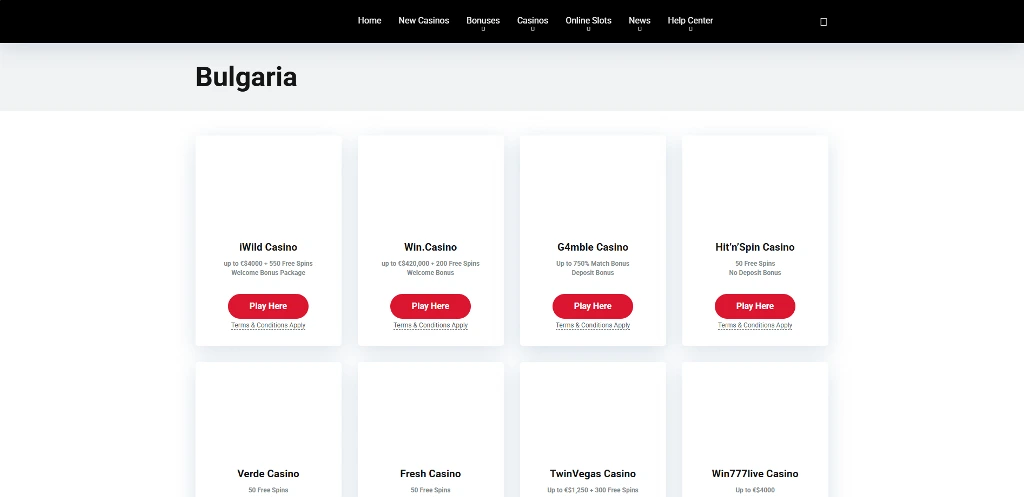Open the Hit'n'Spin Casino title
Viewport: 1024px width, 497px height.
coord(755,248)
